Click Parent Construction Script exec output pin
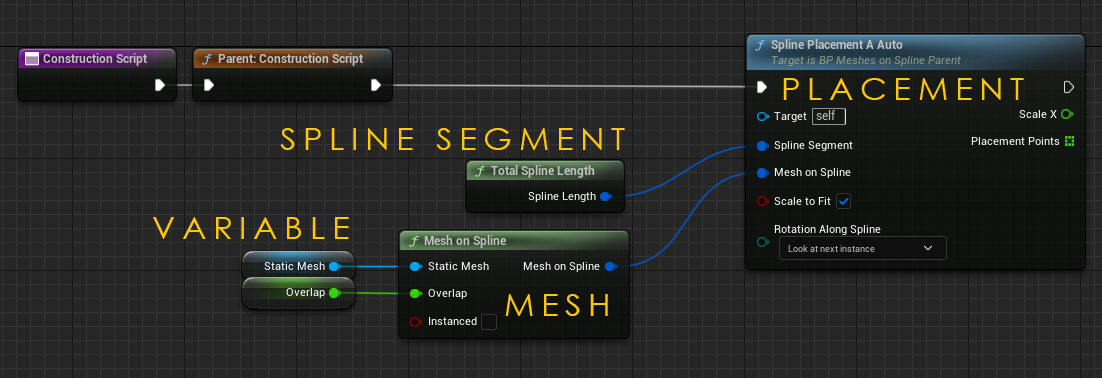 pos(375,86)
